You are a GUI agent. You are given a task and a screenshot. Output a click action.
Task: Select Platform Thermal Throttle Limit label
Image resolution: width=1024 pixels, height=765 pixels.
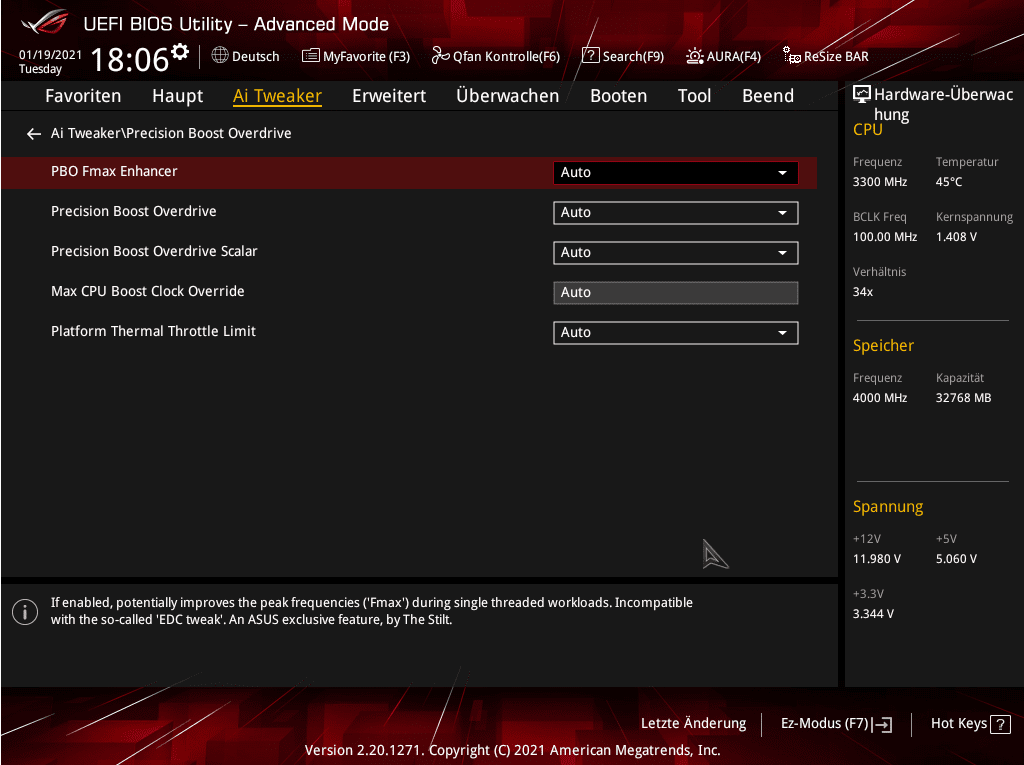point(153,331)
